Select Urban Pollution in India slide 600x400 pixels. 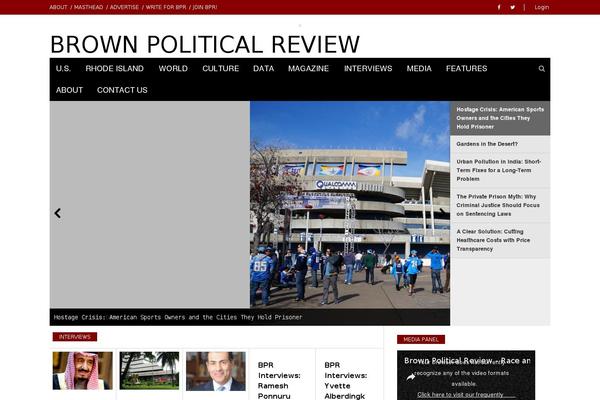[500, 170]
